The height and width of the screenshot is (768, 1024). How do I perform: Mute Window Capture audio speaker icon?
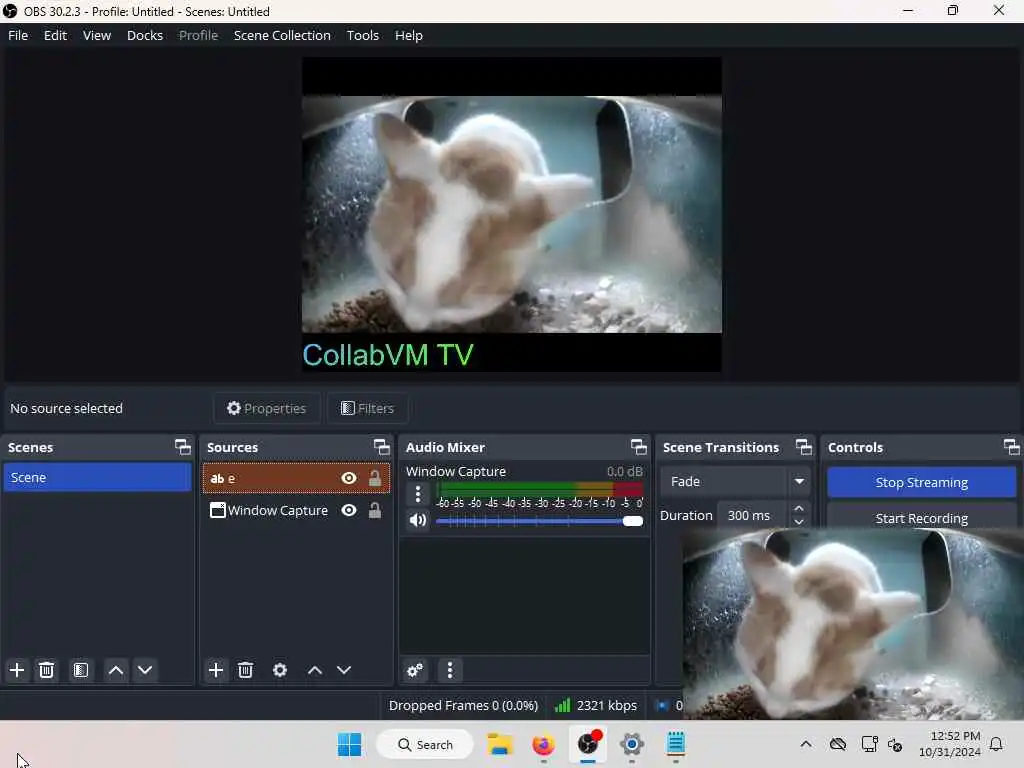click(418, 520)
